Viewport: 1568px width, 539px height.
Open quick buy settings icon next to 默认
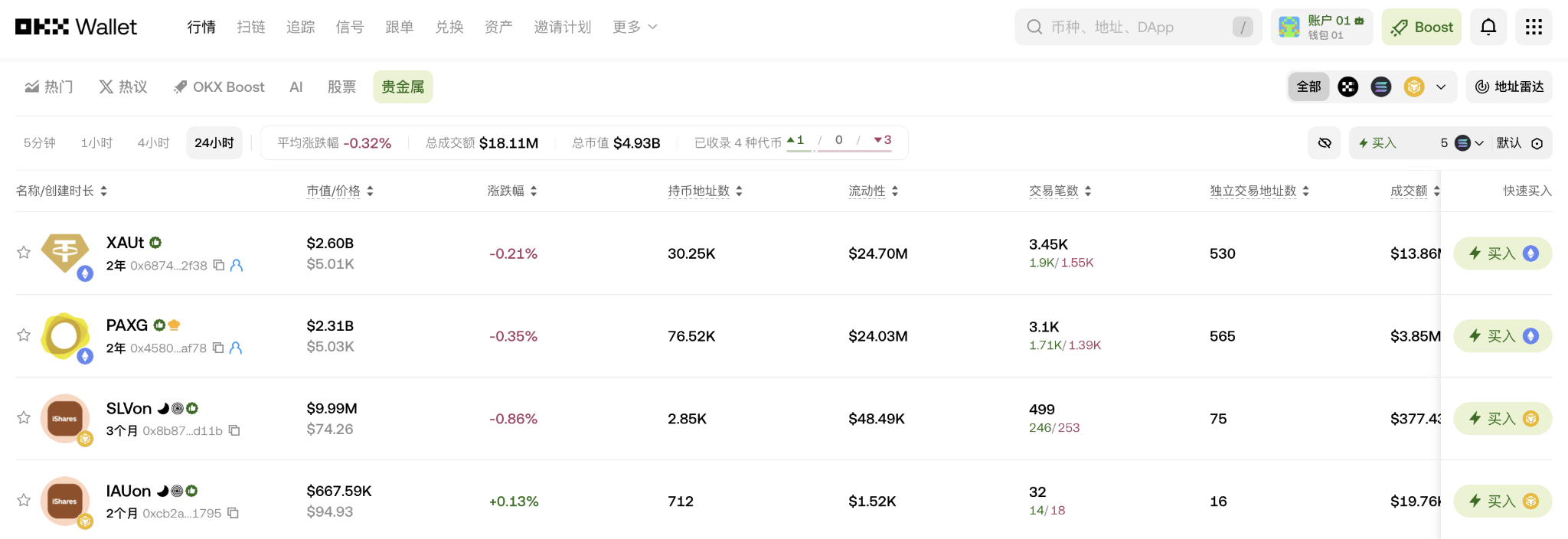pyautogui.click(x=1537, y=143)
